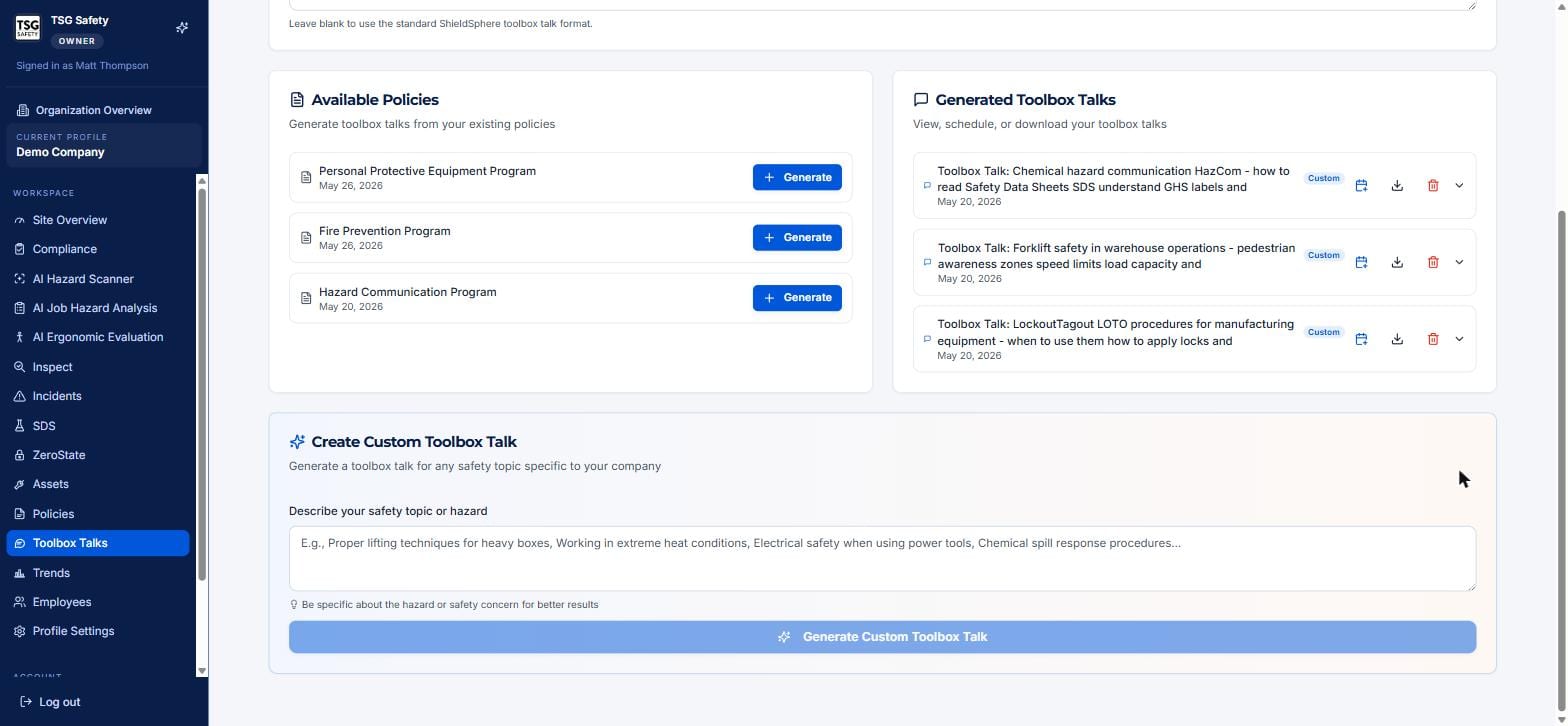View the Trends page
1568x726 pixels.
click(97, 573)
